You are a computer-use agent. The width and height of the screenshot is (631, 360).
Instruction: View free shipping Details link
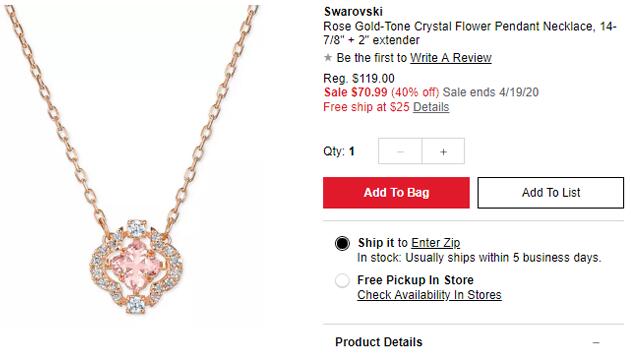(431, 107)
